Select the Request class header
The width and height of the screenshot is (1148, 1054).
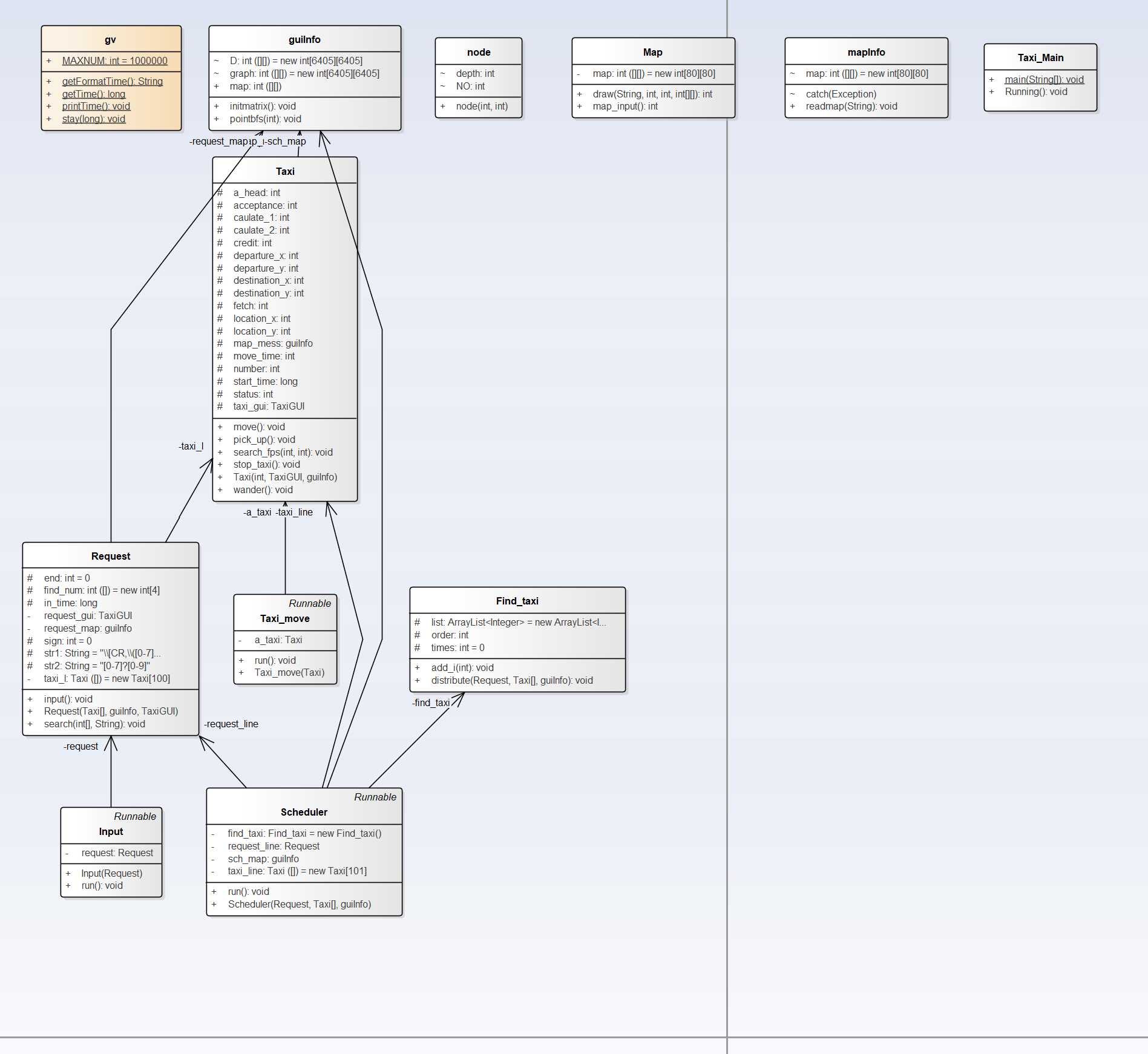point(111,556)
